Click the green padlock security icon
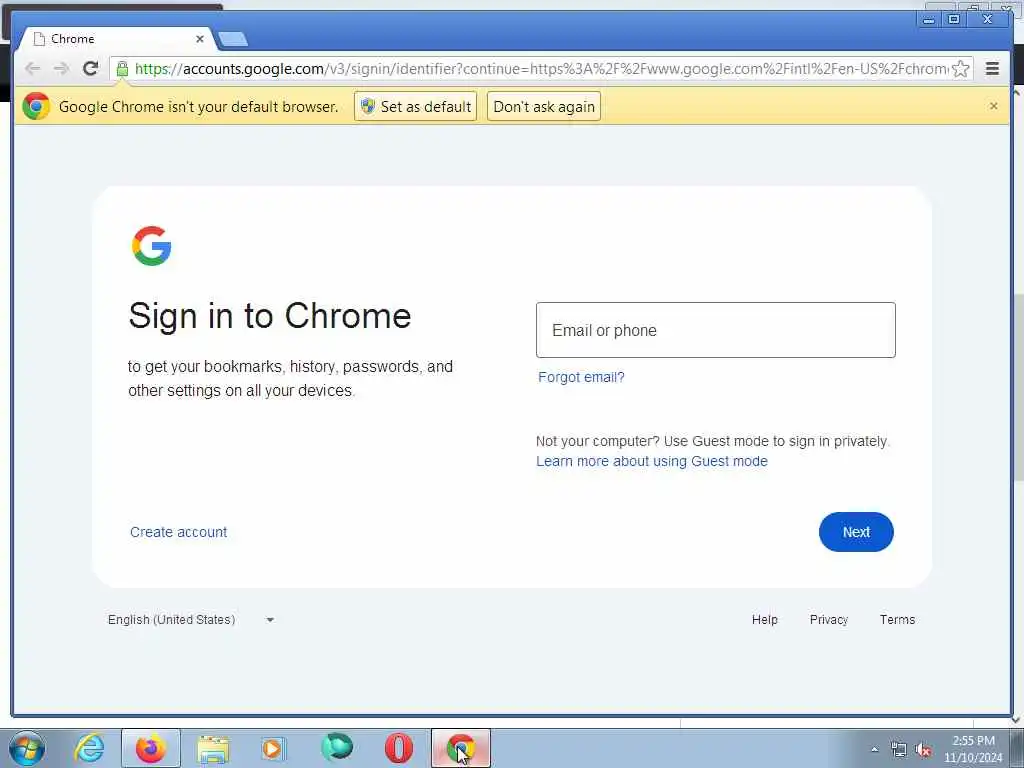Image resolution: width=1024 pixels, height=768 pixels. [x=122, y=69]
